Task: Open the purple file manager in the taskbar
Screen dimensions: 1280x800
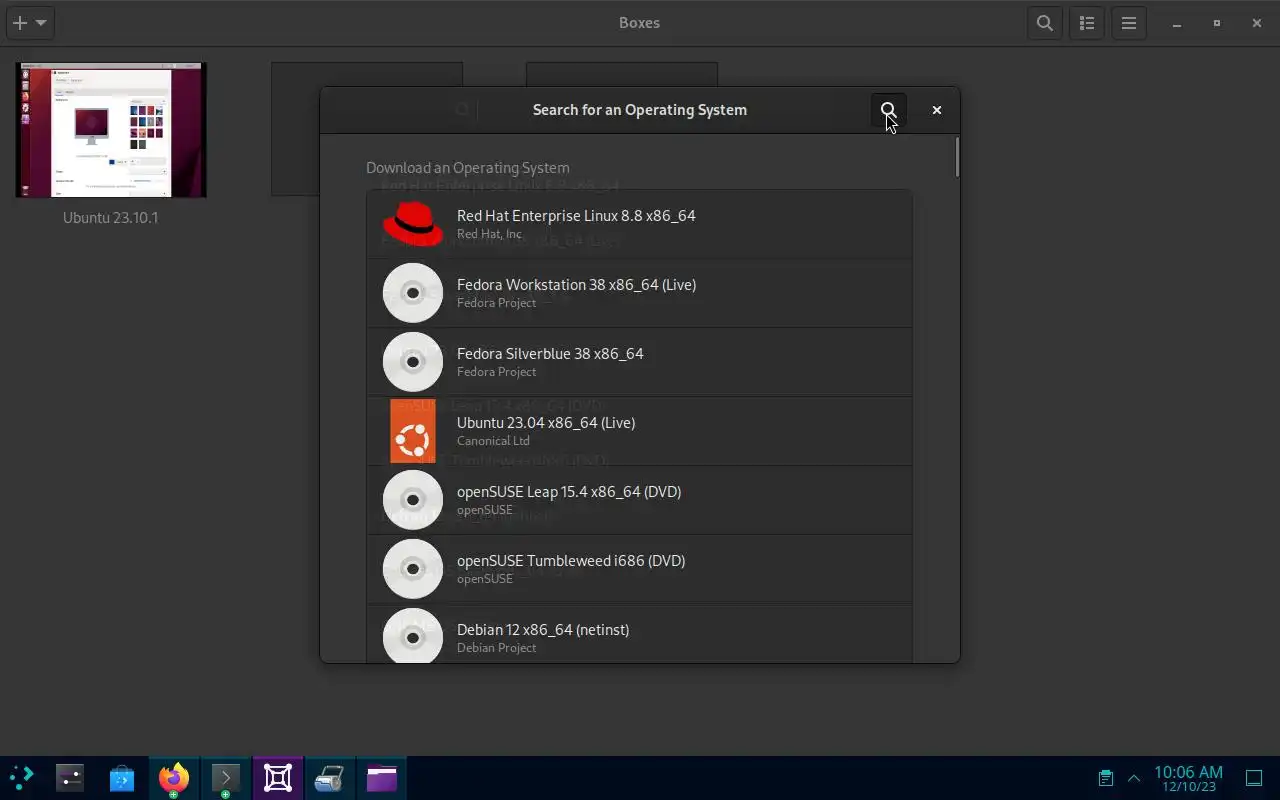Action: tap(382, 778)
